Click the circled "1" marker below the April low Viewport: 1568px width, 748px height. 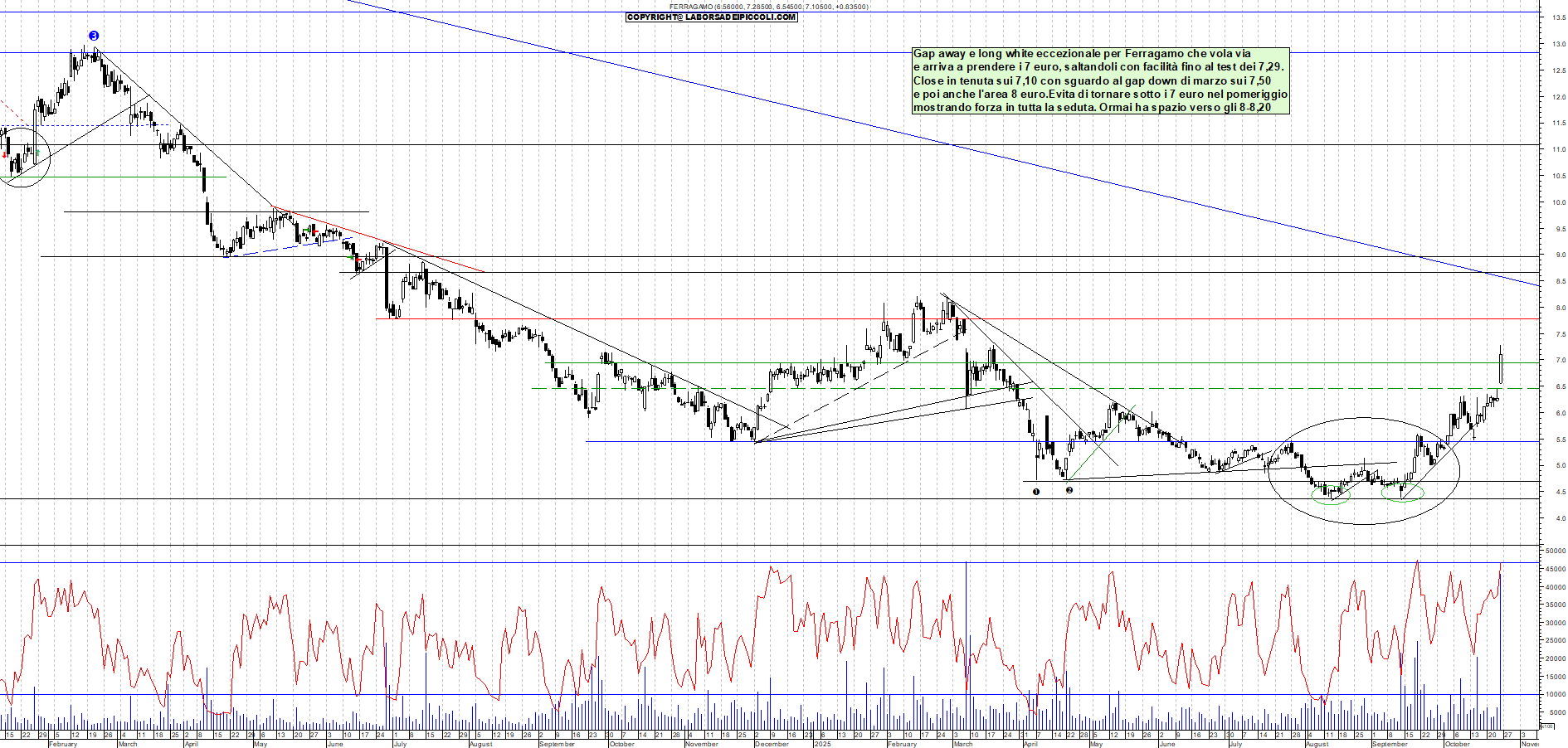[x=1035, y=491]
